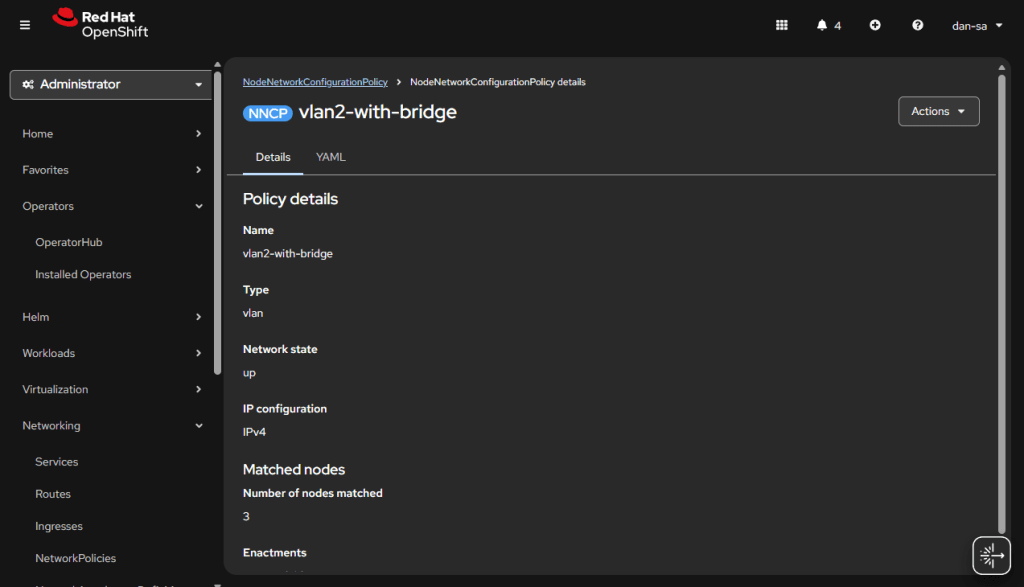
Task: Open the application launcher grid
Action: click(782, 25)
